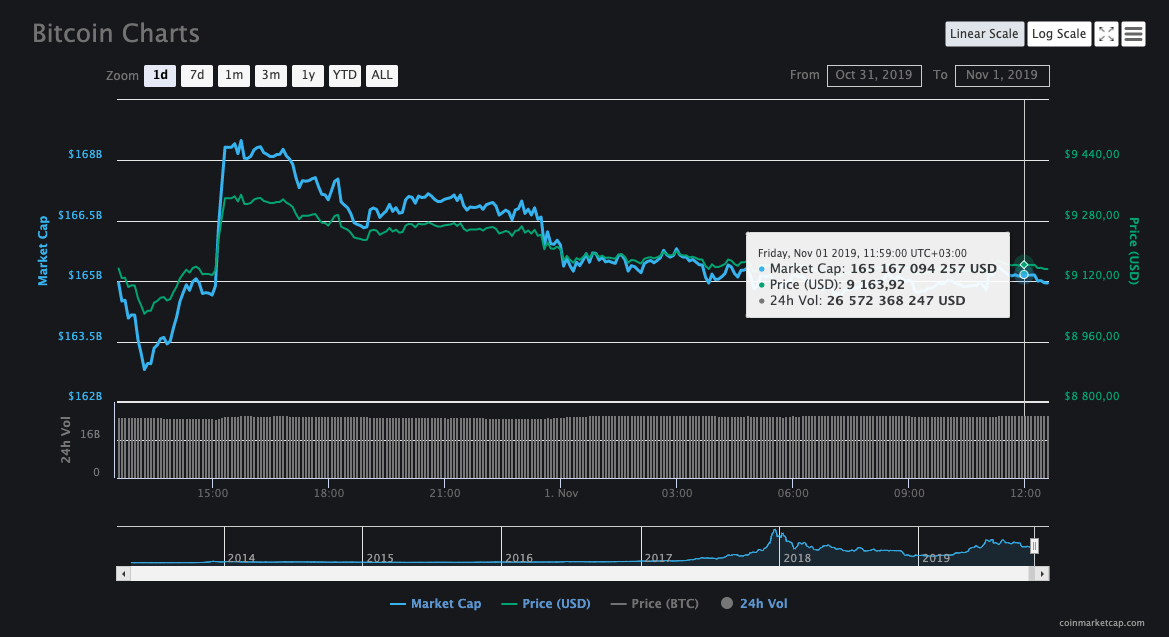Select the 7d zoom range
The width and height of the screenshot is (1169, 637).
coord(197,75)
